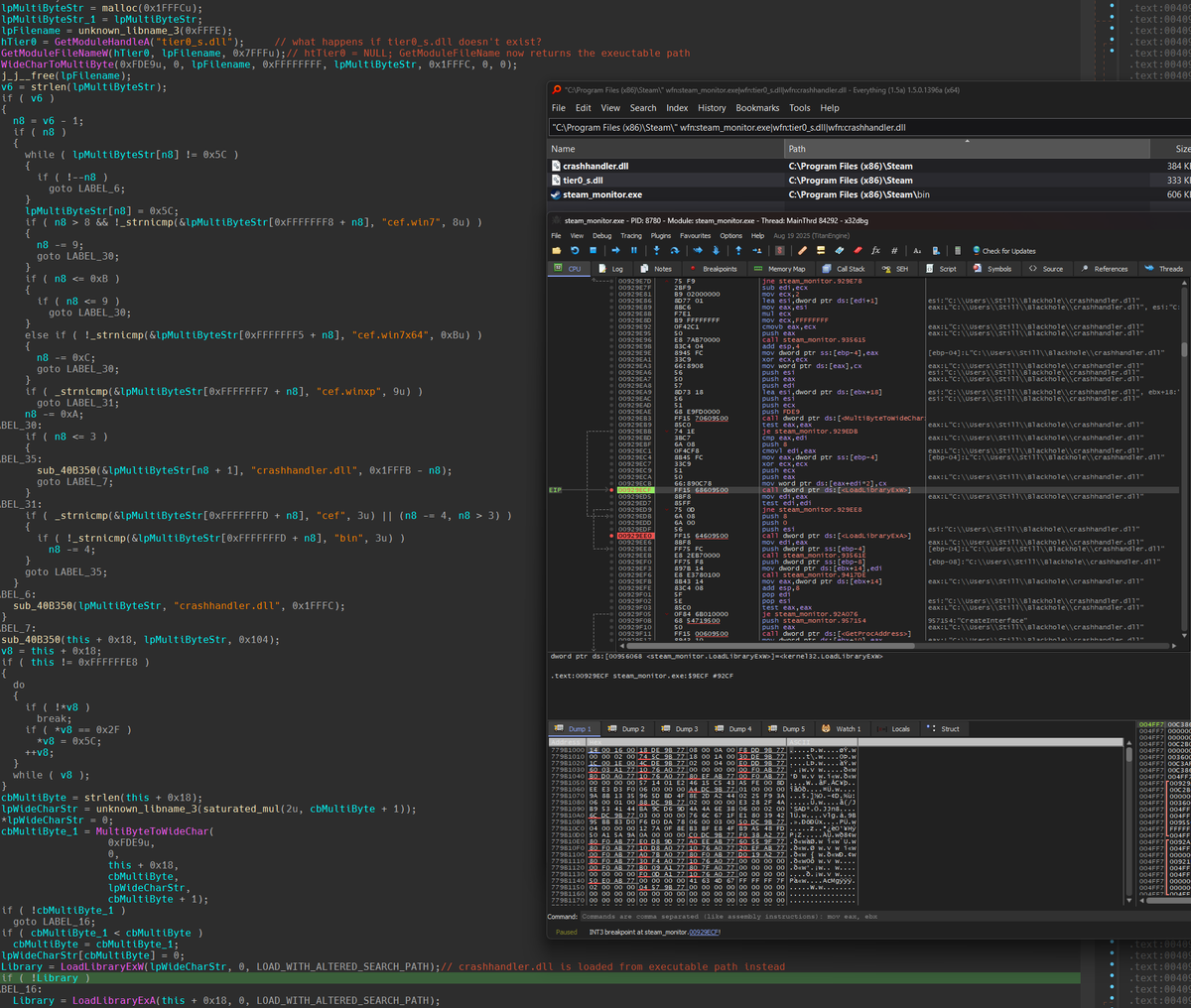Open the Debug menu in x32dbg
1191x1008 pixels.
[601, 236]
